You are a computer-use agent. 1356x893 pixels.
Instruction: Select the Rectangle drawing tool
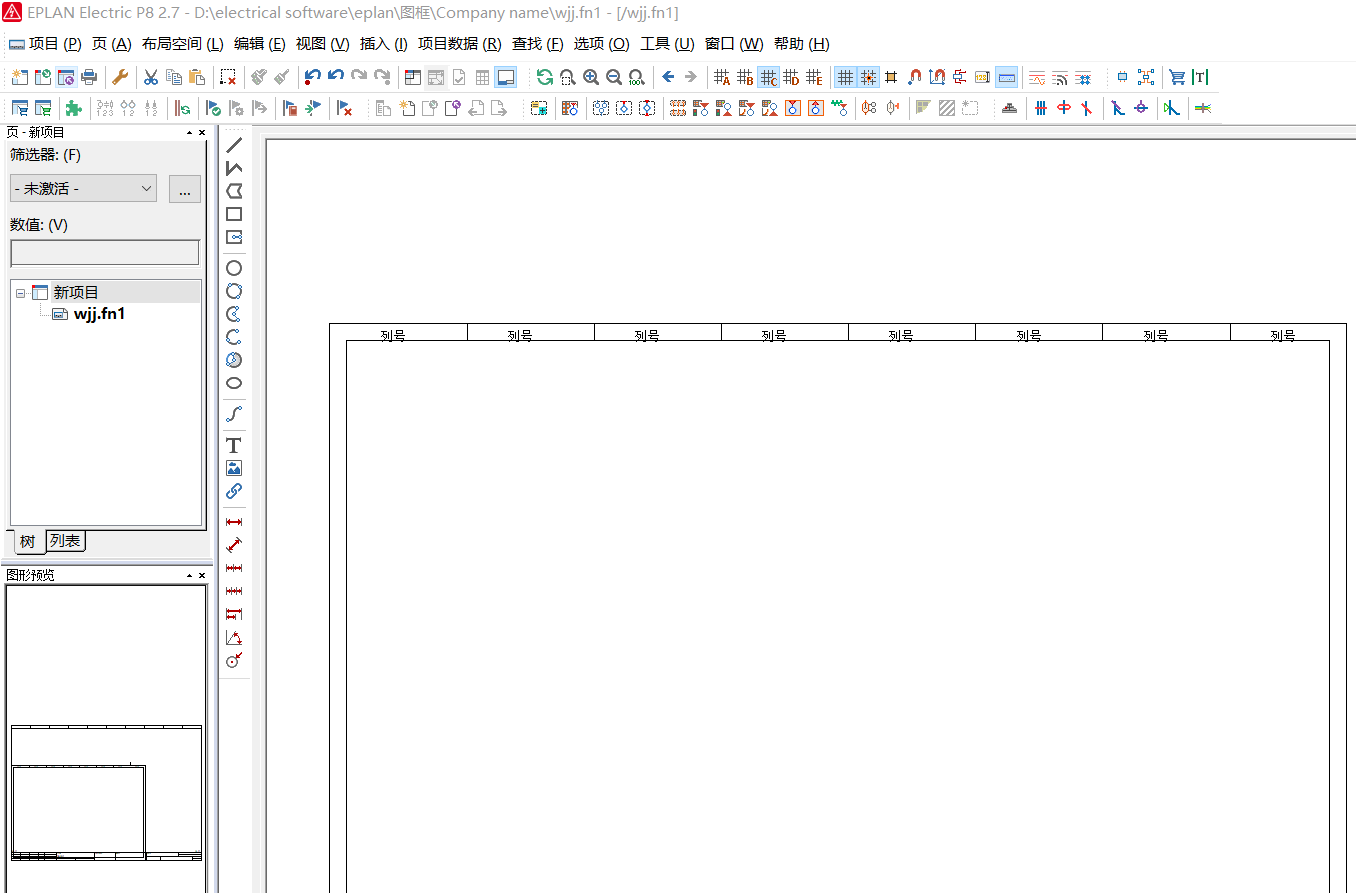click(x=234, y=214)
